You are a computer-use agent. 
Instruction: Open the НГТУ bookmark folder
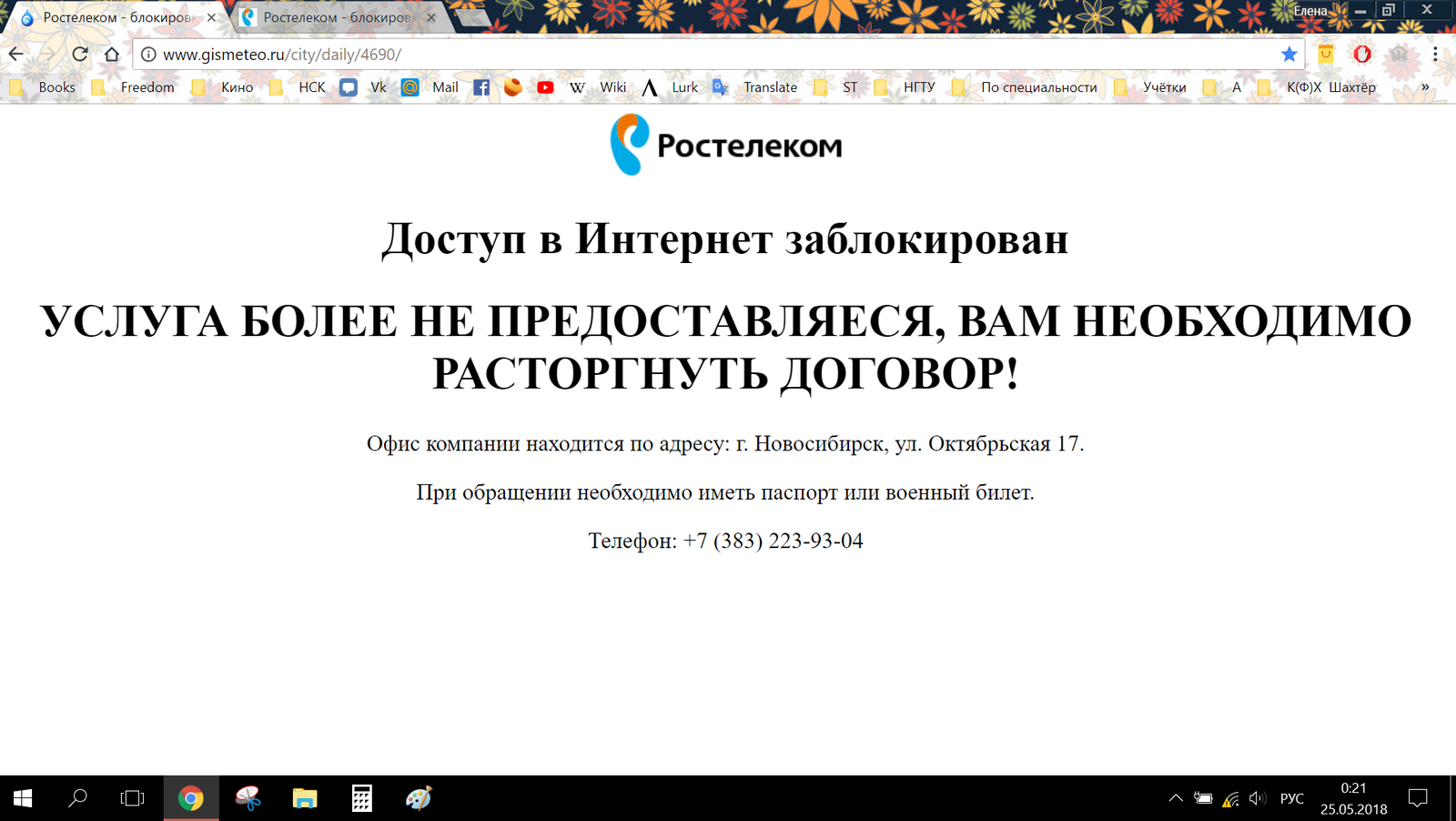[905, 87]
